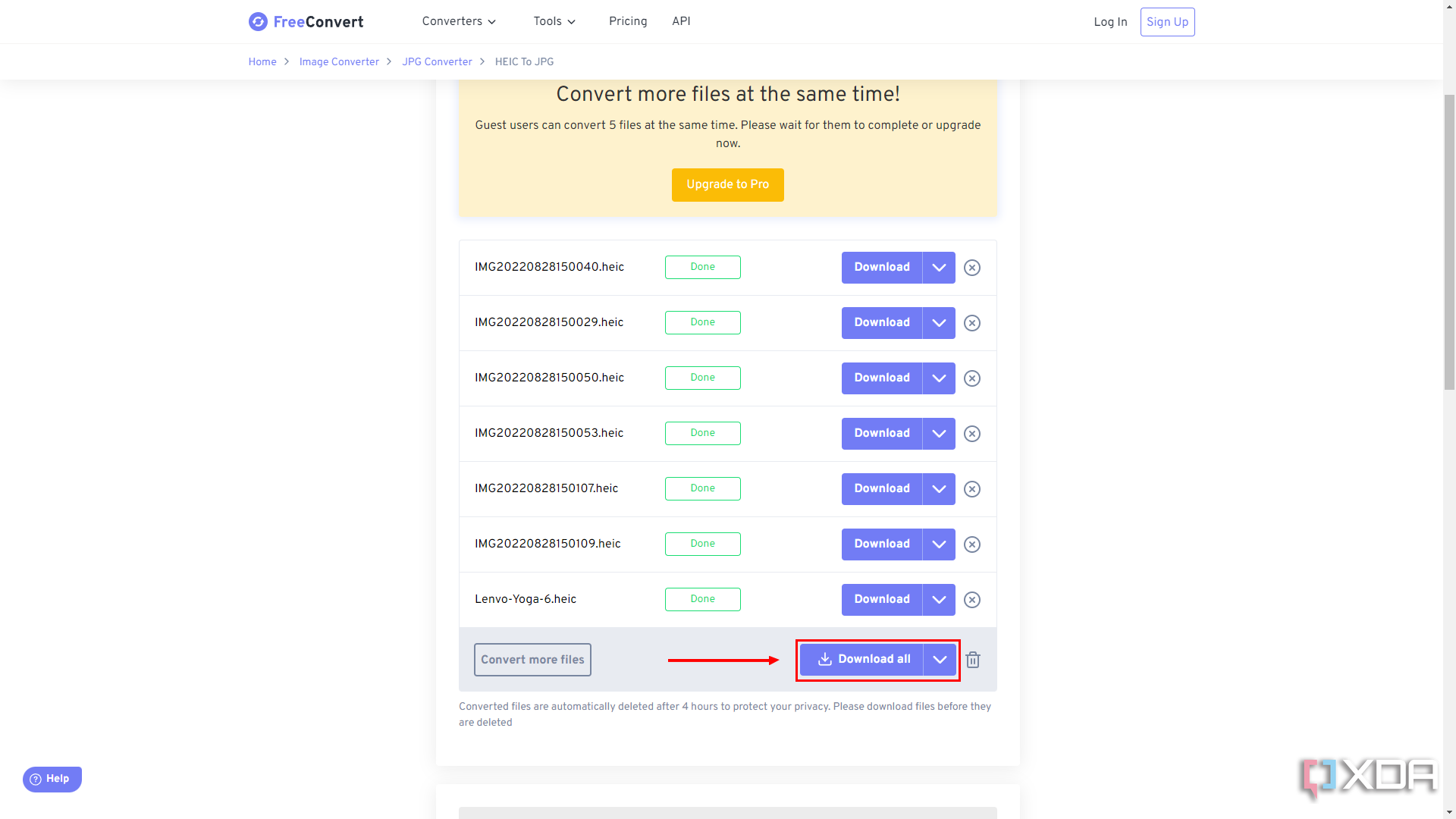Click the FreeConvert logo icon
This screenshot has height=819, width=1456.
click(257, 22)
